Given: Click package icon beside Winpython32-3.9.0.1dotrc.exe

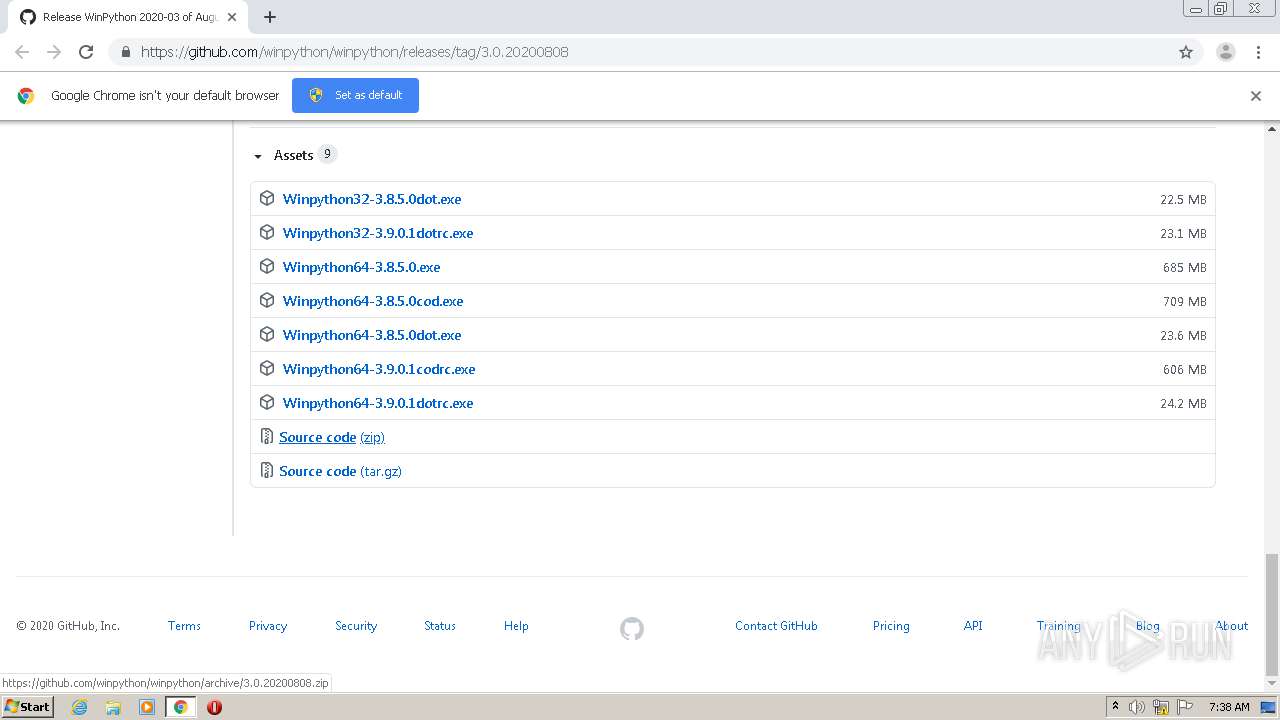Looking at the screenshot, I should click(267, 232).
